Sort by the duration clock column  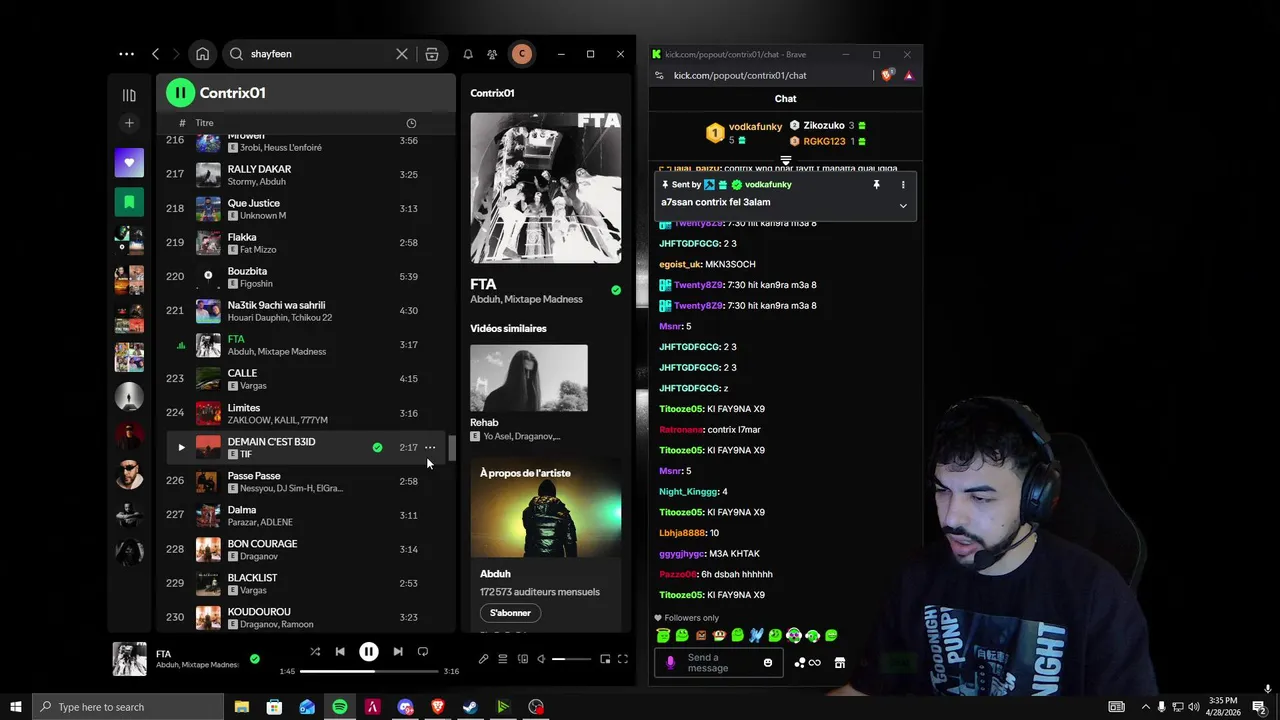click(x=411, y=123)
